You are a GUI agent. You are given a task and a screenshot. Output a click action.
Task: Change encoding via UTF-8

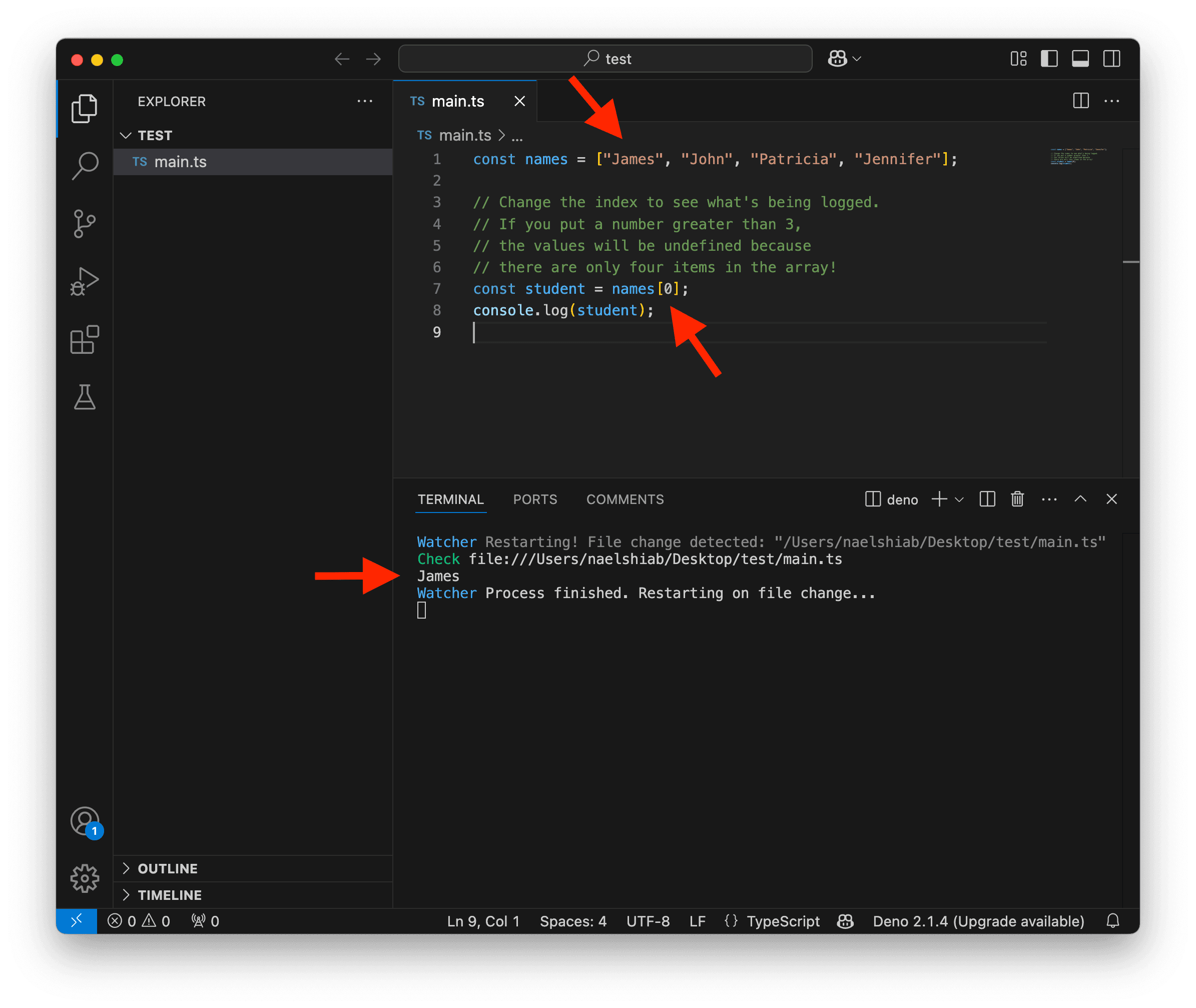(648, 920)
